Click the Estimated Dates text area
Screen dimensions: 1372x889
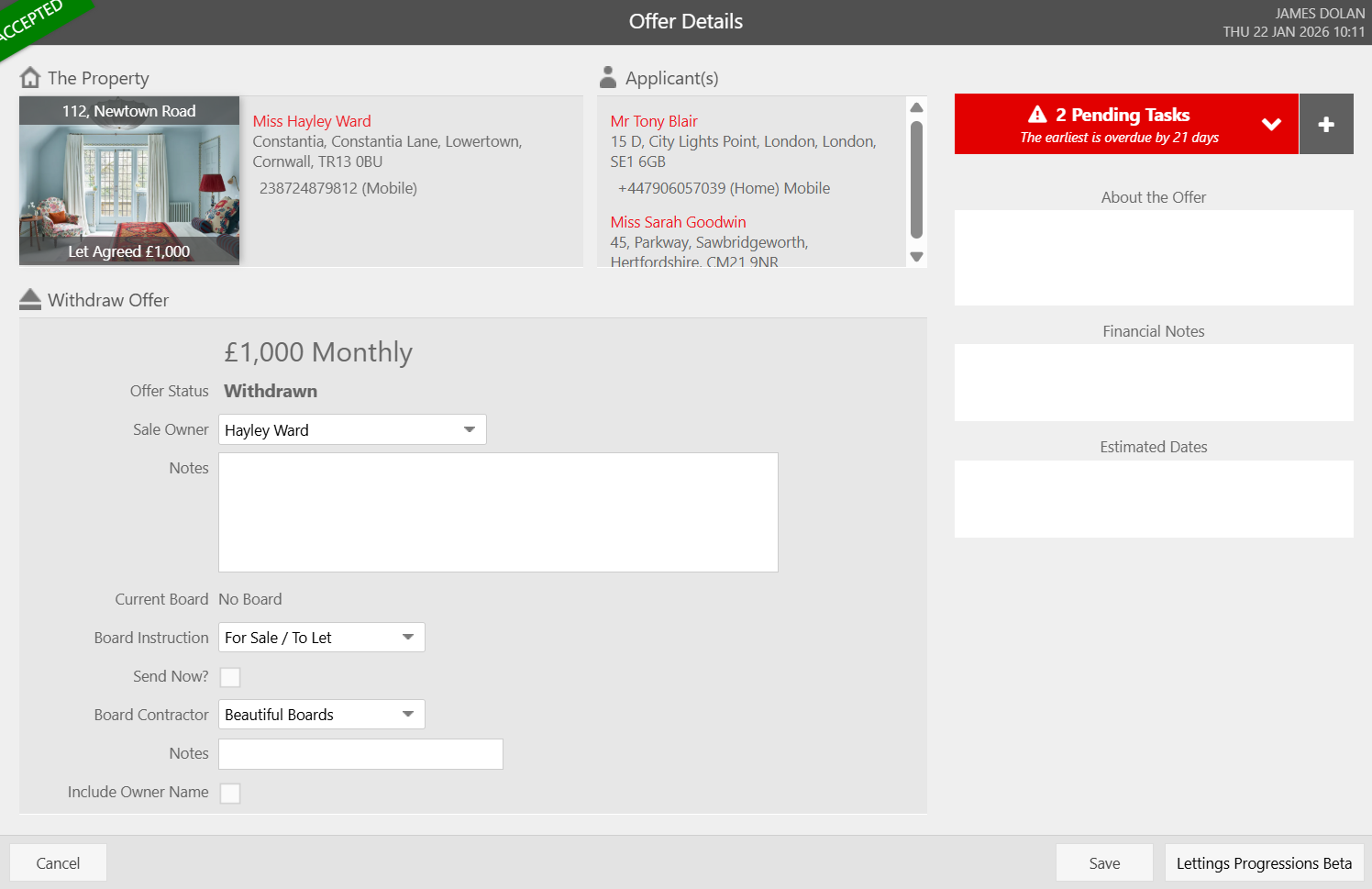(1154, 499)
